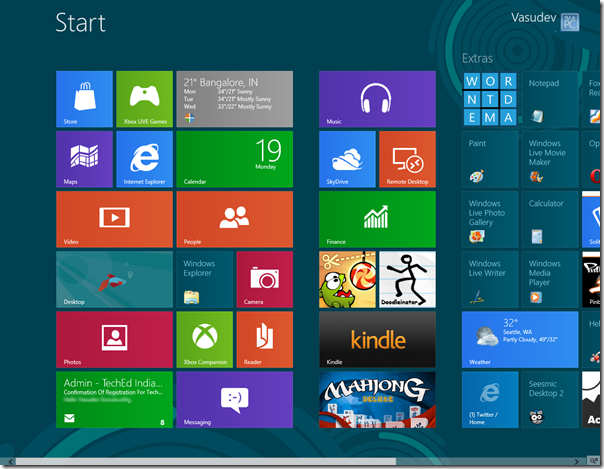Open the Paint tile
604x469 pixels.
tap(490, 159)
